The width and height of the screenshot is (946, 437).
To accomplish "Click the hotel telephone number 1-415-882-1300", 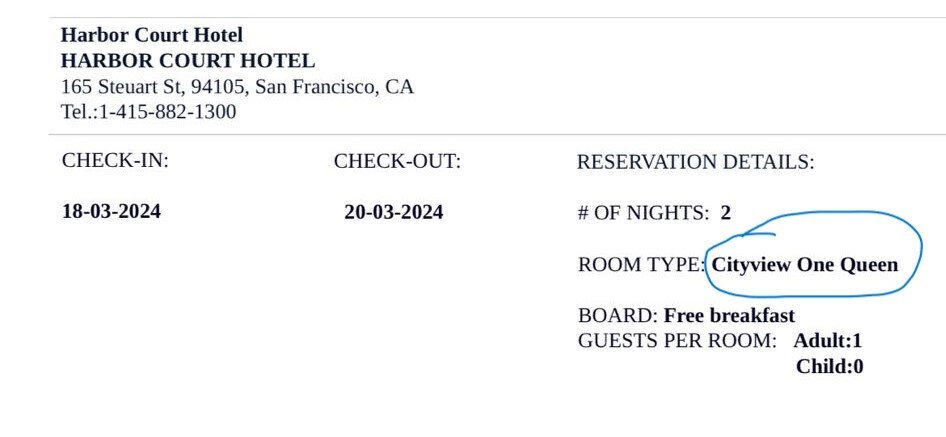I will tap(168, 112).
